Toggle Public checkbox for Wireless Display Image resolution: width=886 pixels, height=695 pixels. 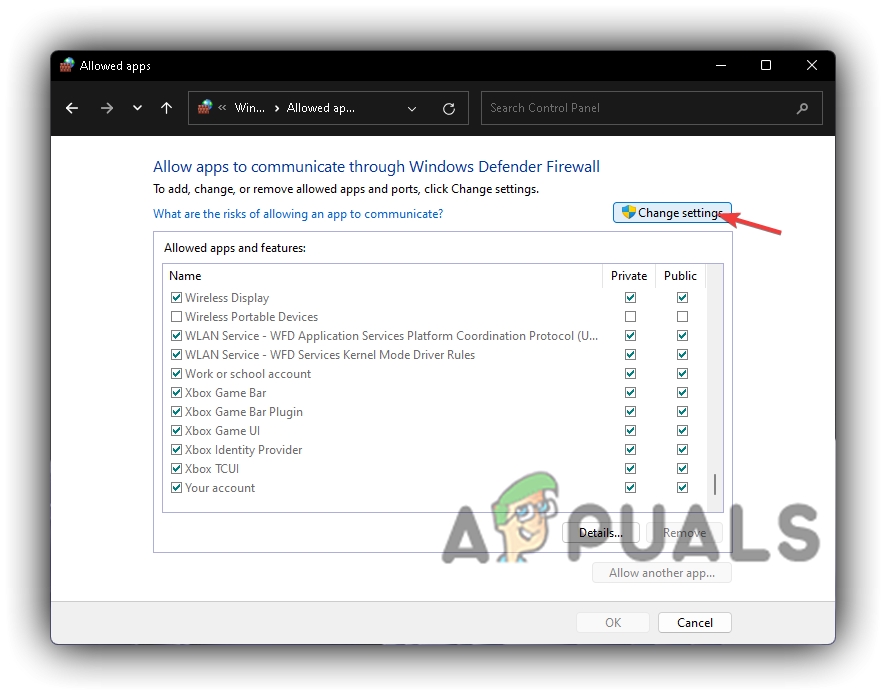[x=683, y=297]
